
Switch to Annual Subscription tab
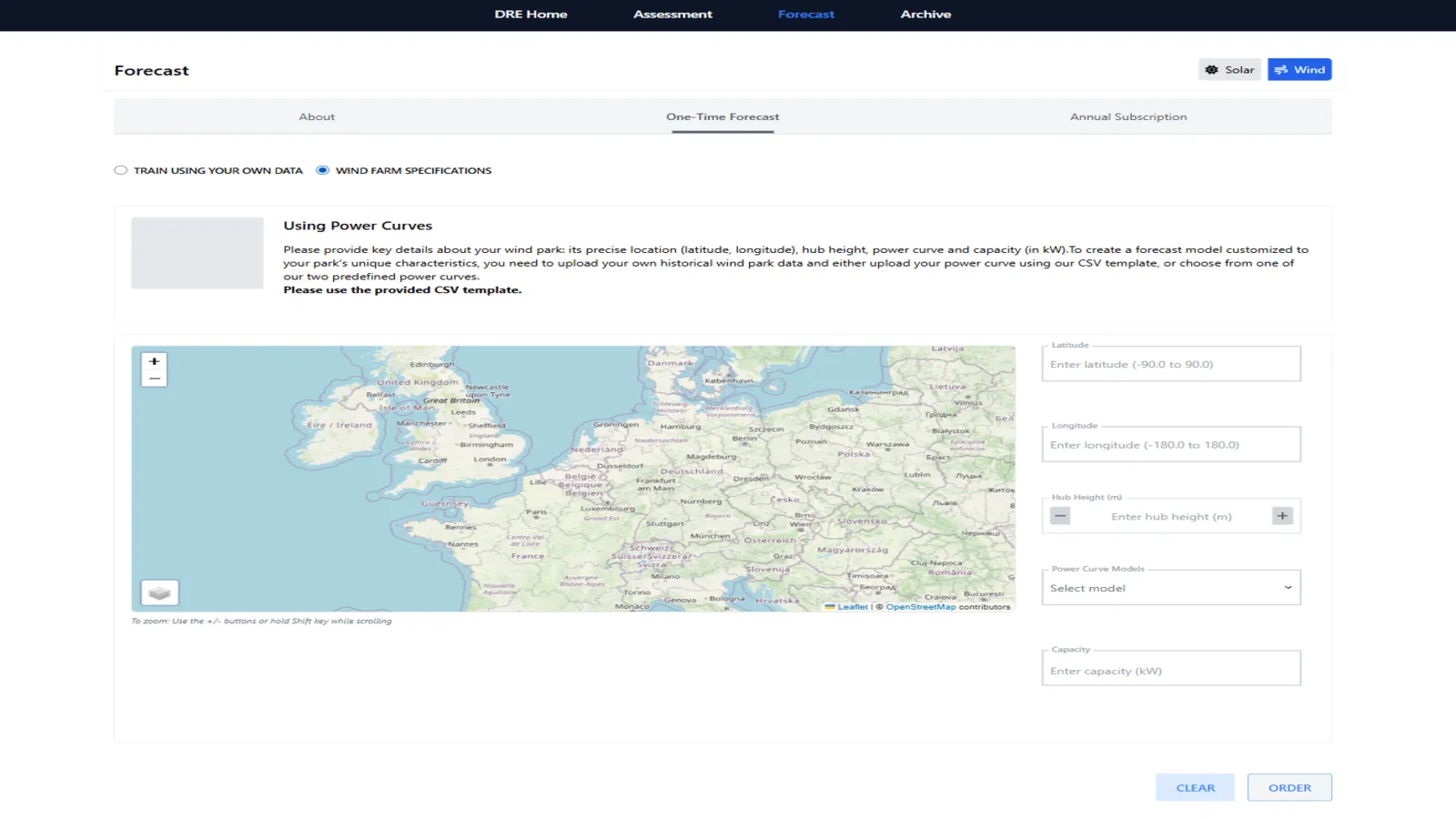pyautogui.click(x=1127, y=116)
